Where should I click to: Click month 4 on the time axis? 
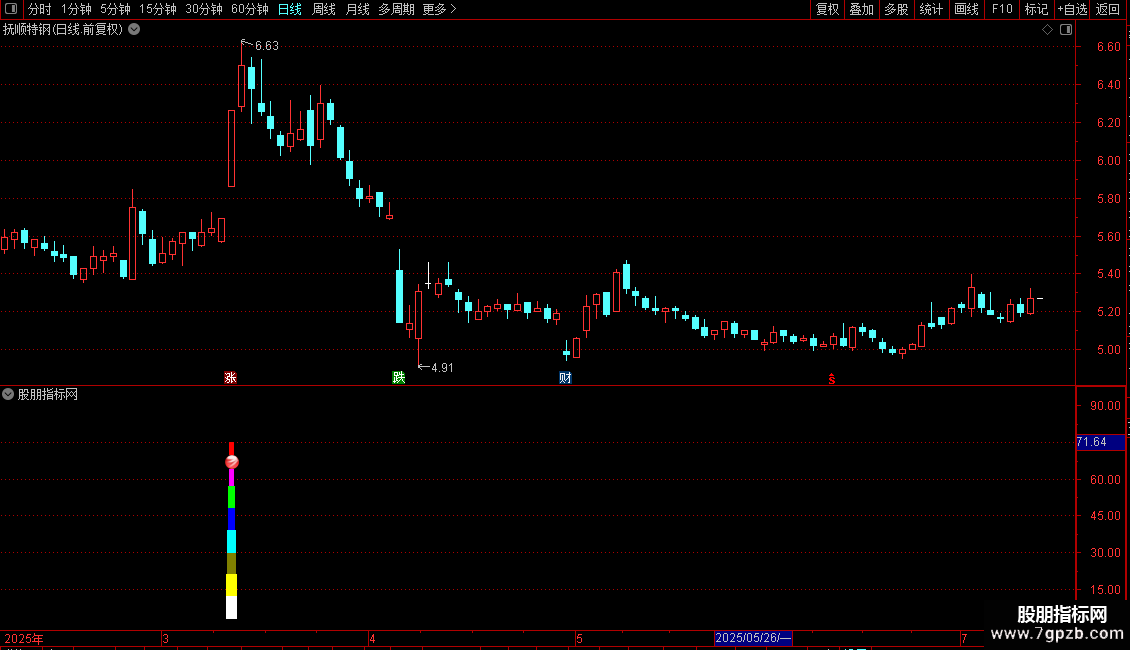(x=373, y=638)
